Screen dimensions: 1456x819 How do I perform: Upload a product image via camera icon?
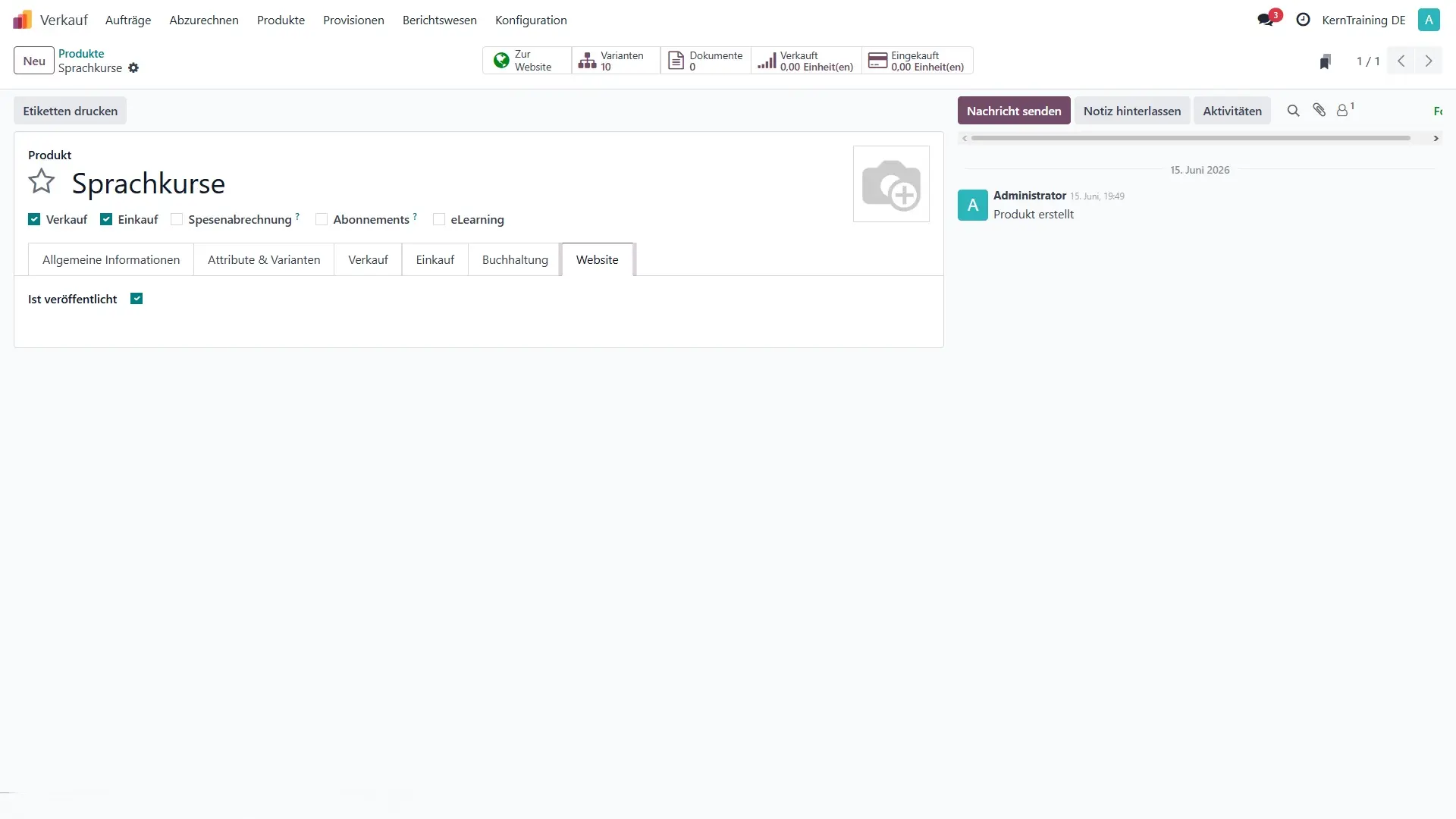pyautogui.click(x=891, y=184)
